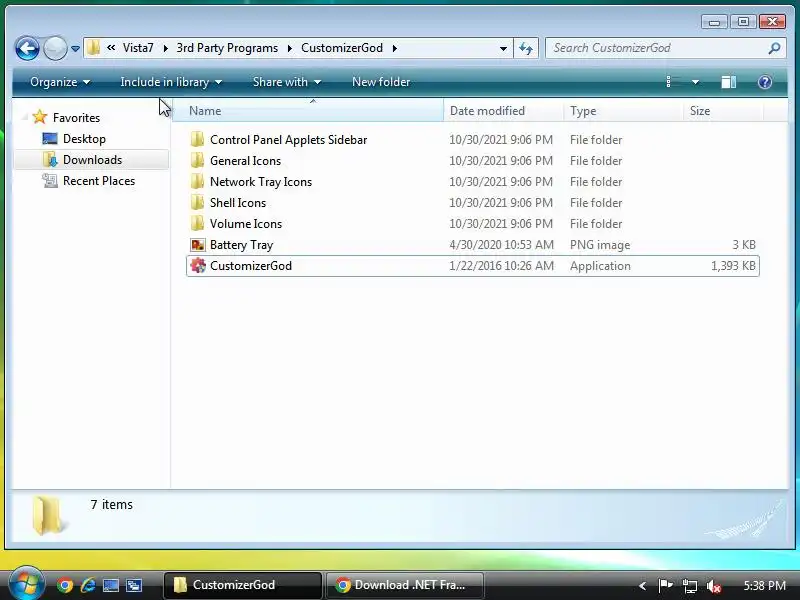Open the Include in library menu
This screenshot has width=800, height=600.
click(x=171, y=82)
